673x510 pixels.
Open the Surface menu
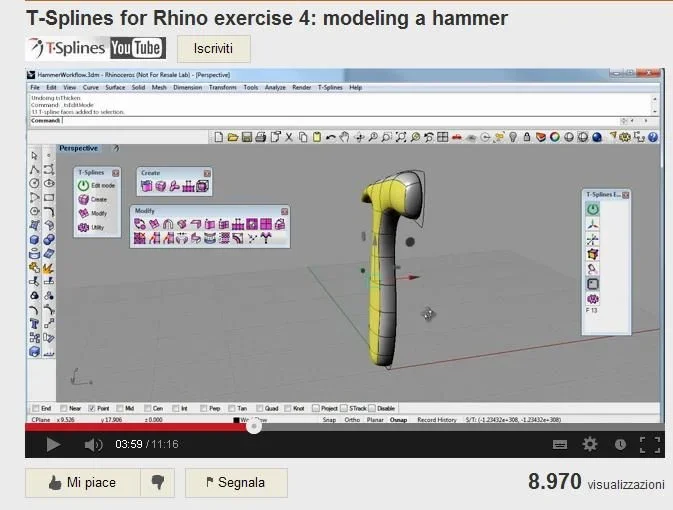[115, 88]
